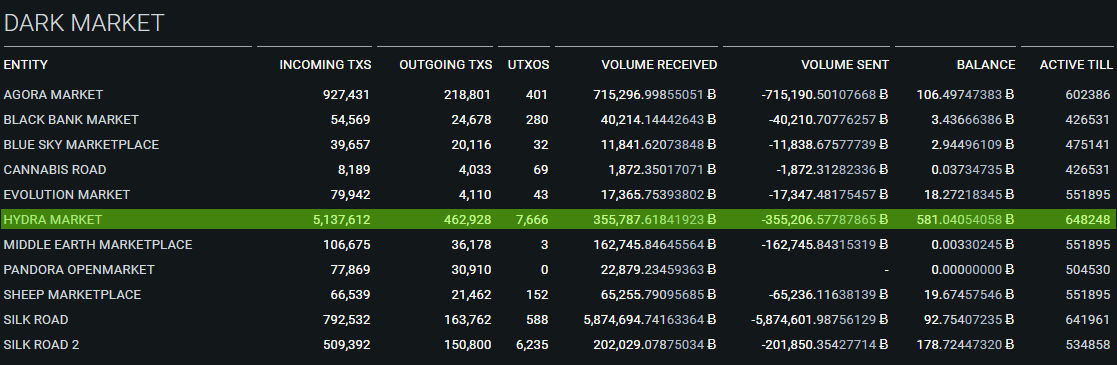Click Hydra volume received 355,787.61841923
This screenshot has height=365, width=1117.
[x=655, y=220]
